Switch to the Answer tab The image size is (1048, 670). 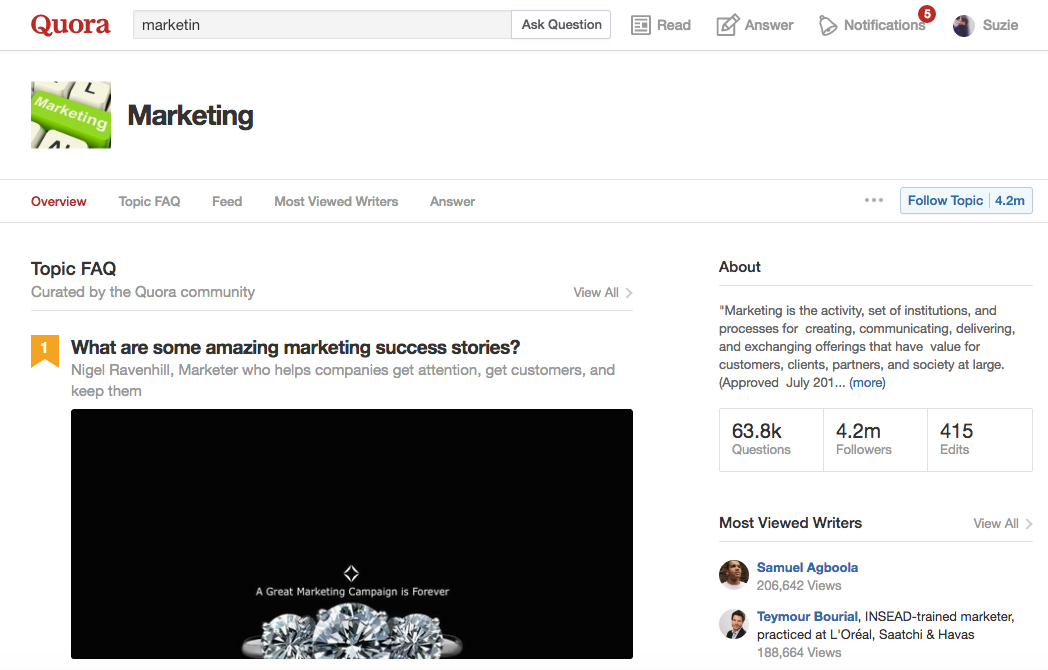[452, 201]
